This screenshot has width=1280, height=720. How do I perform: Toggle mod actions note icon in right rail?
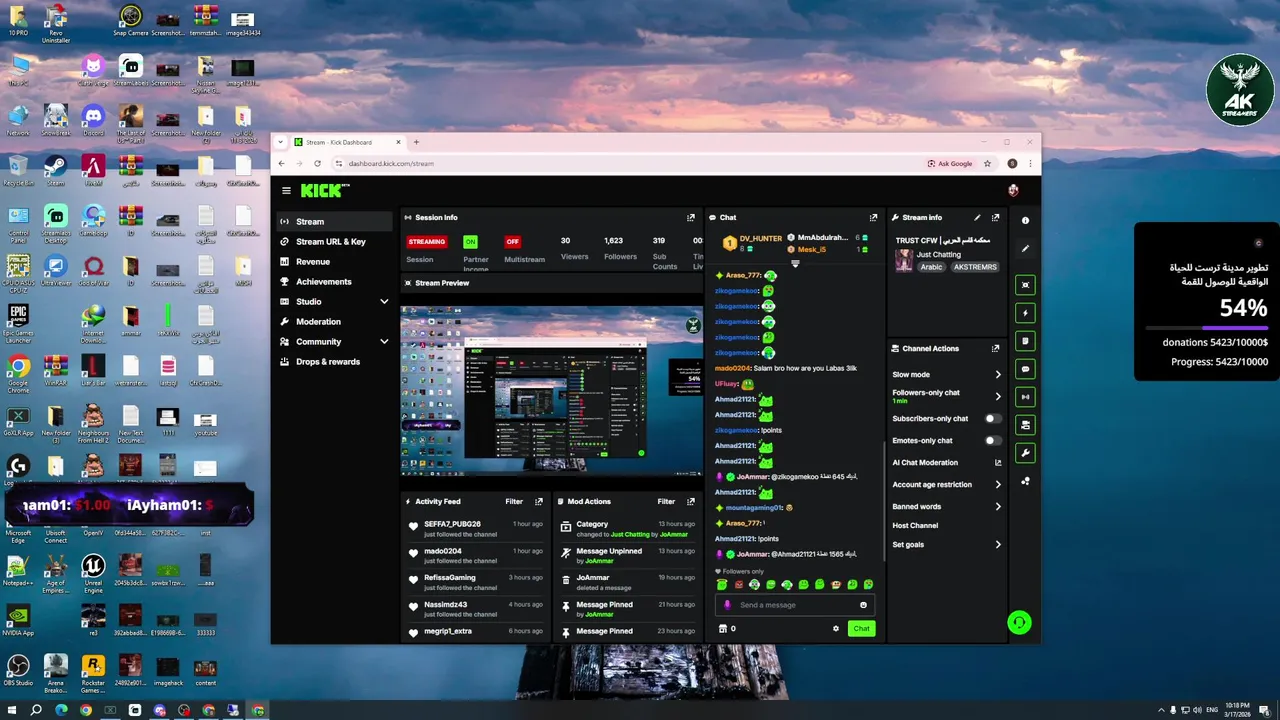tap(1025, 341)
